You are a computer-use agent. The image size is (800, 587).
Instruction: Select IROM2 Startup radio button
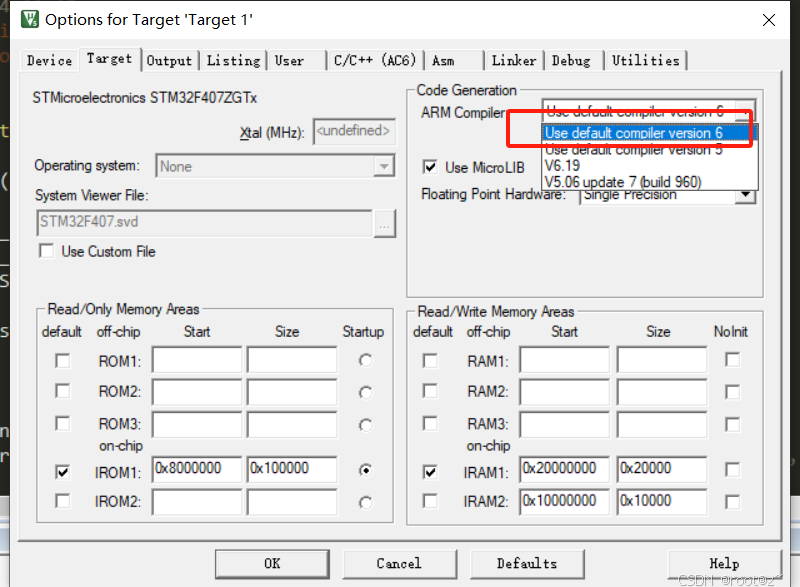[x=365, y=503]
